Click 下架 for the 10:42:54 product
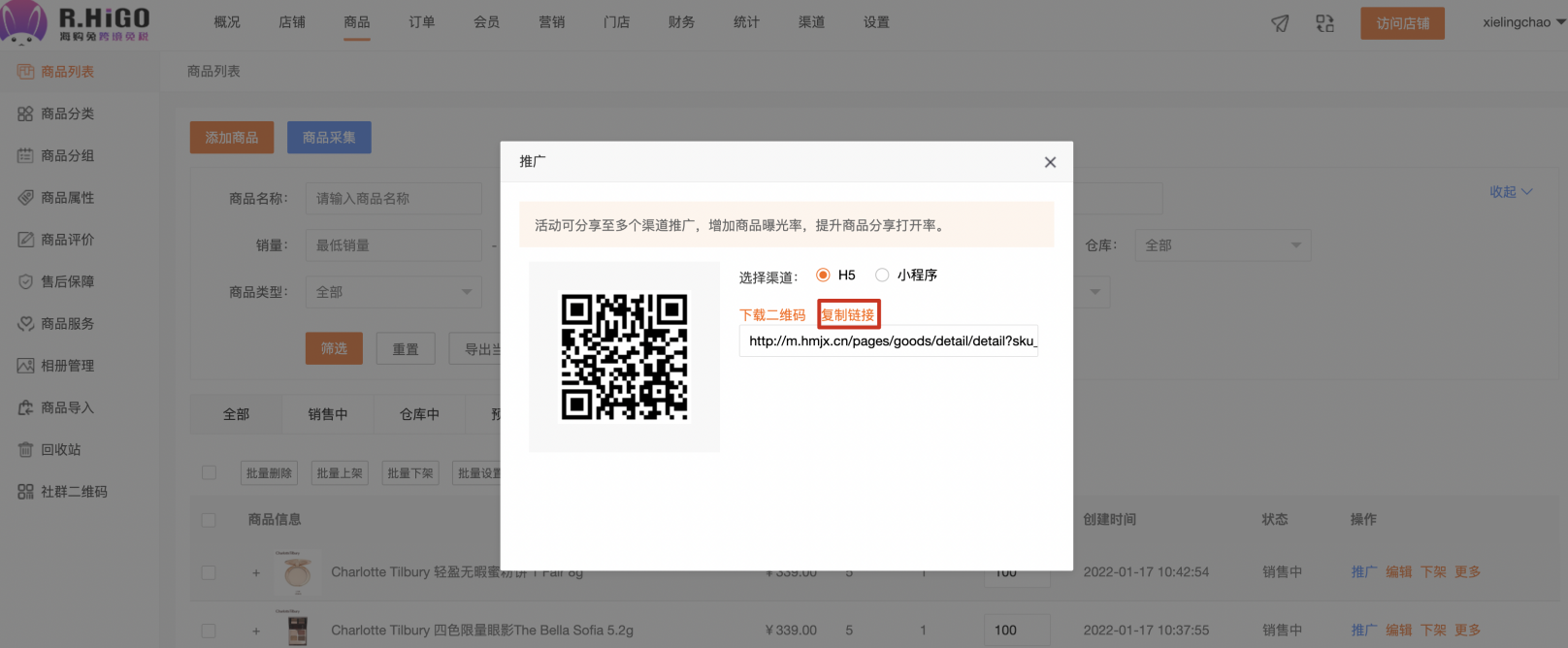The image size is (1568, 648). [1433, 572]
